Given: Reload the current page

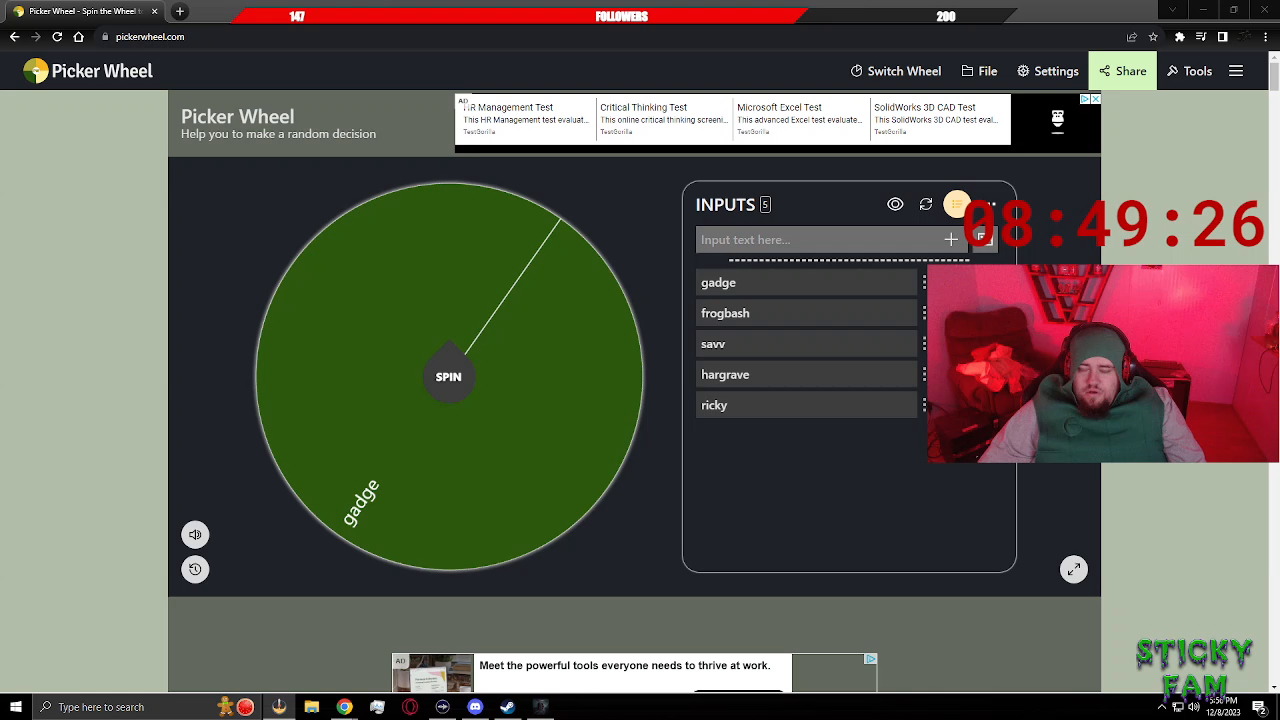Looking at the screenshot, I should tap(57, 37).
